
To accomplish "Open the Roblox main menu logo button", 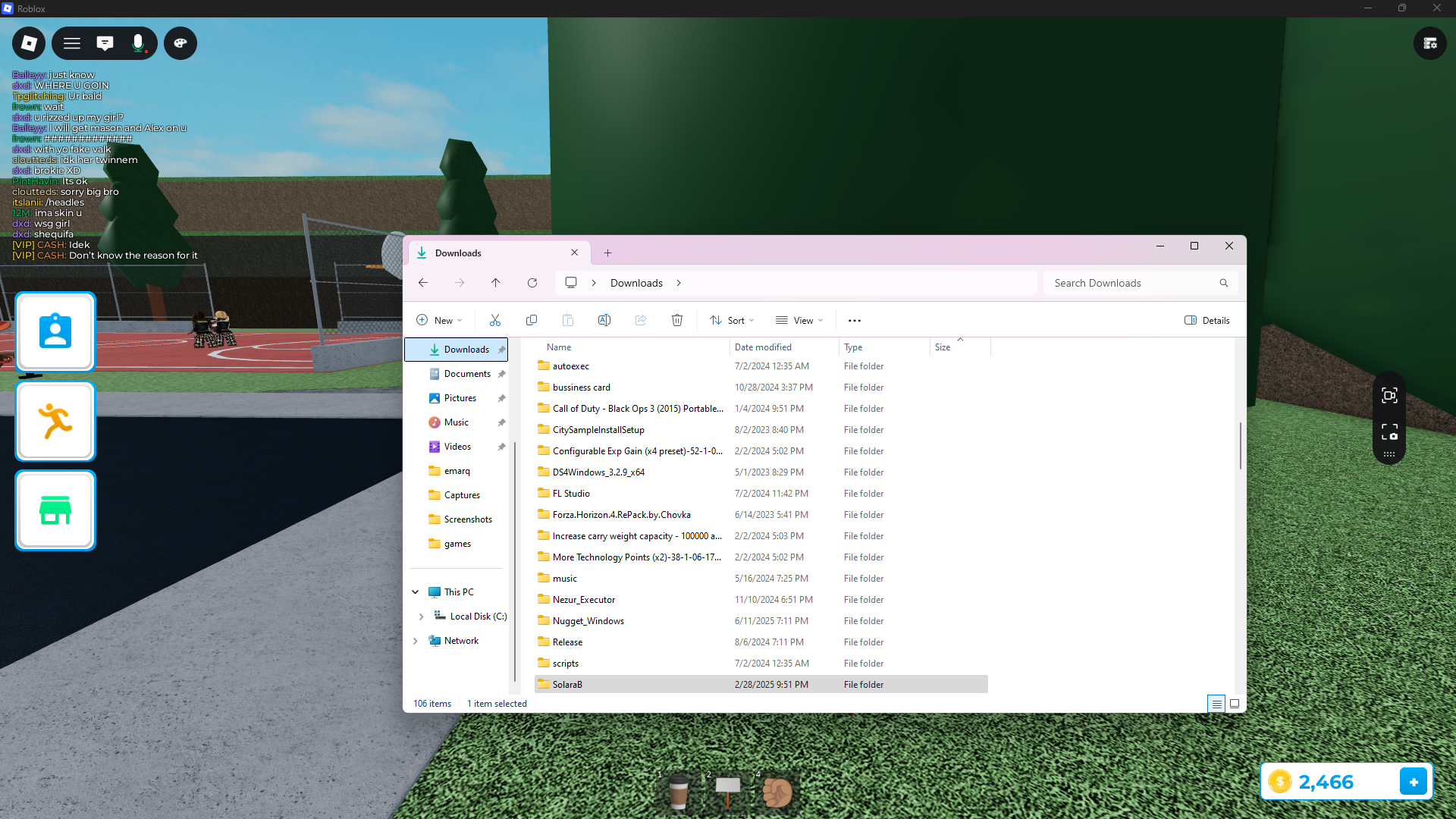I will pyautogui.click(x=29, y=43).
